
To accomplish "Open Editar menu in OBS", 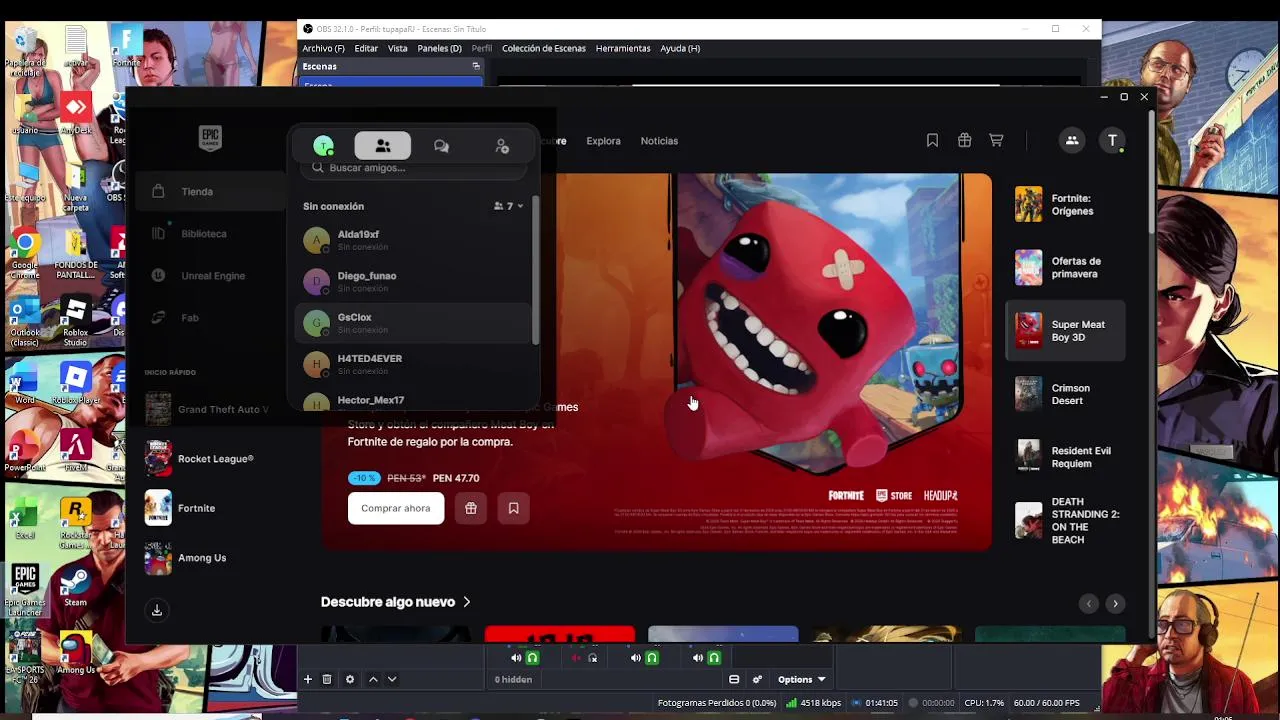I will (366, 48).
